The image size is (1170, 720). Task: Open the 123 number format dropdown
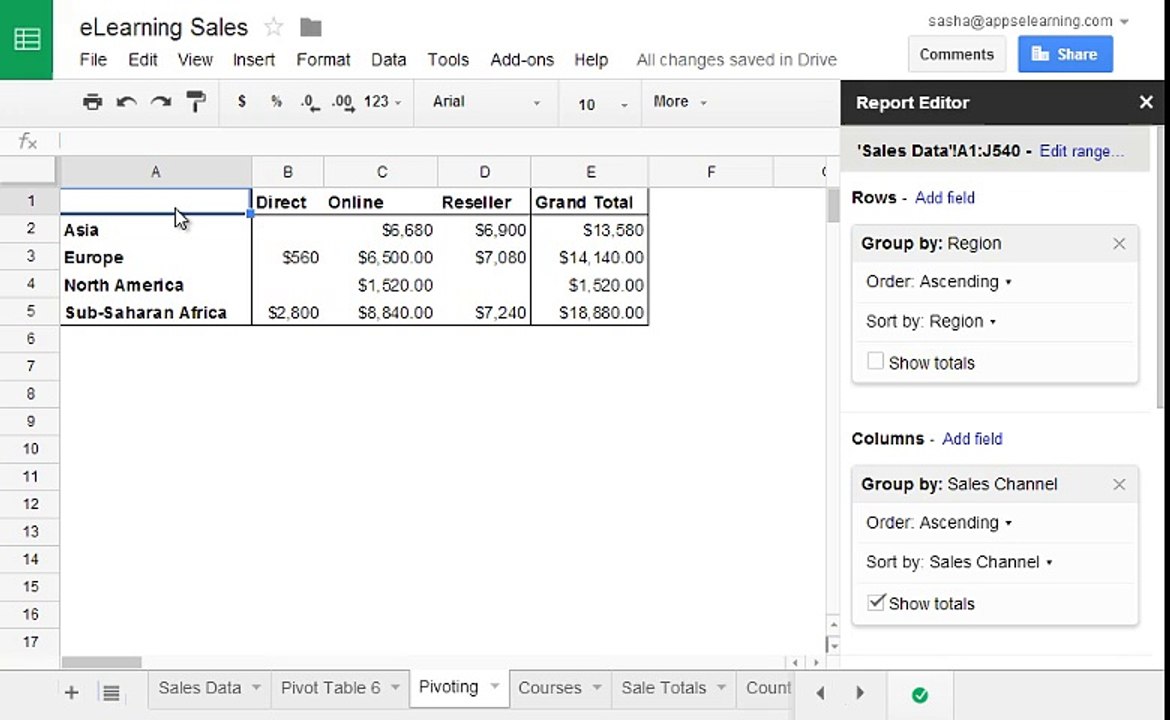click(383, 101)
